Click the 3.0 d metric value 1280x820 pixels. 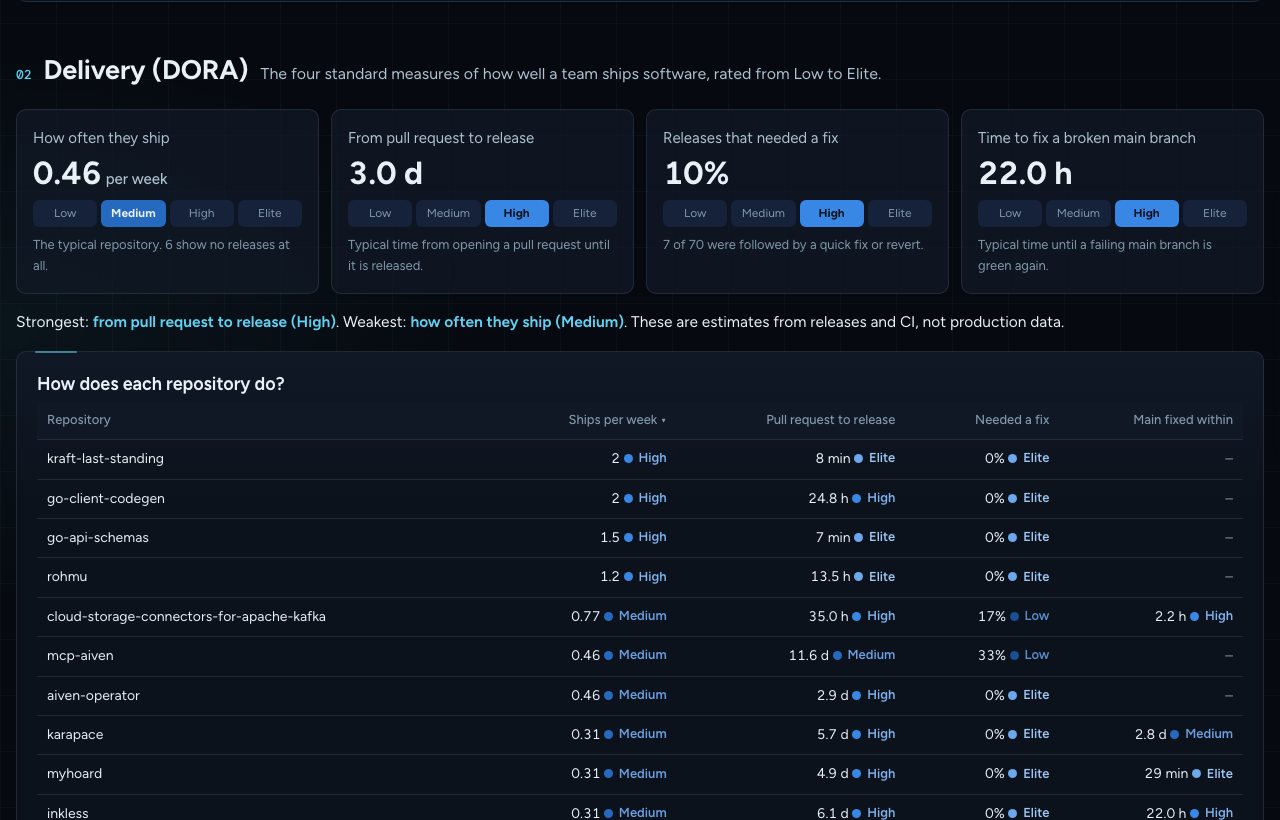[385, 174]
